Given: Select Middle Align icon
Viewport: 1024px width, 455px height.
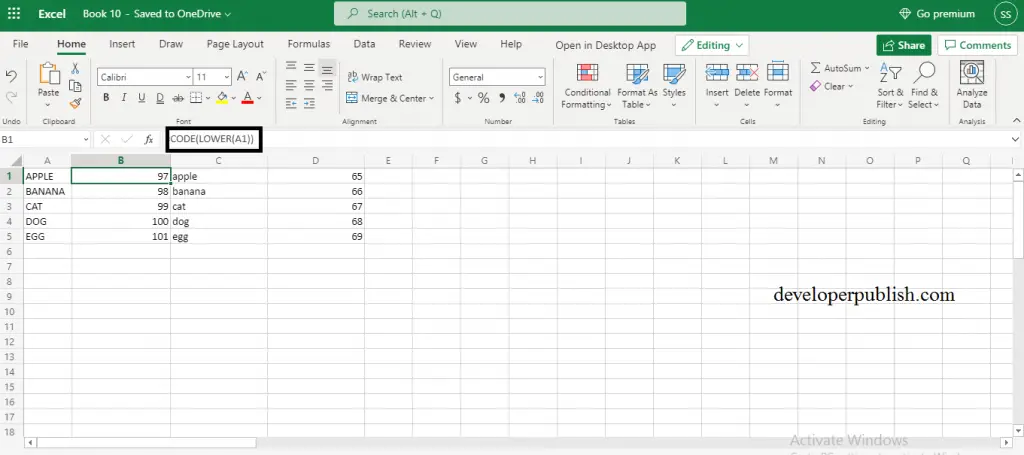Looking at the screenshot, I should (x=310, y=67).
